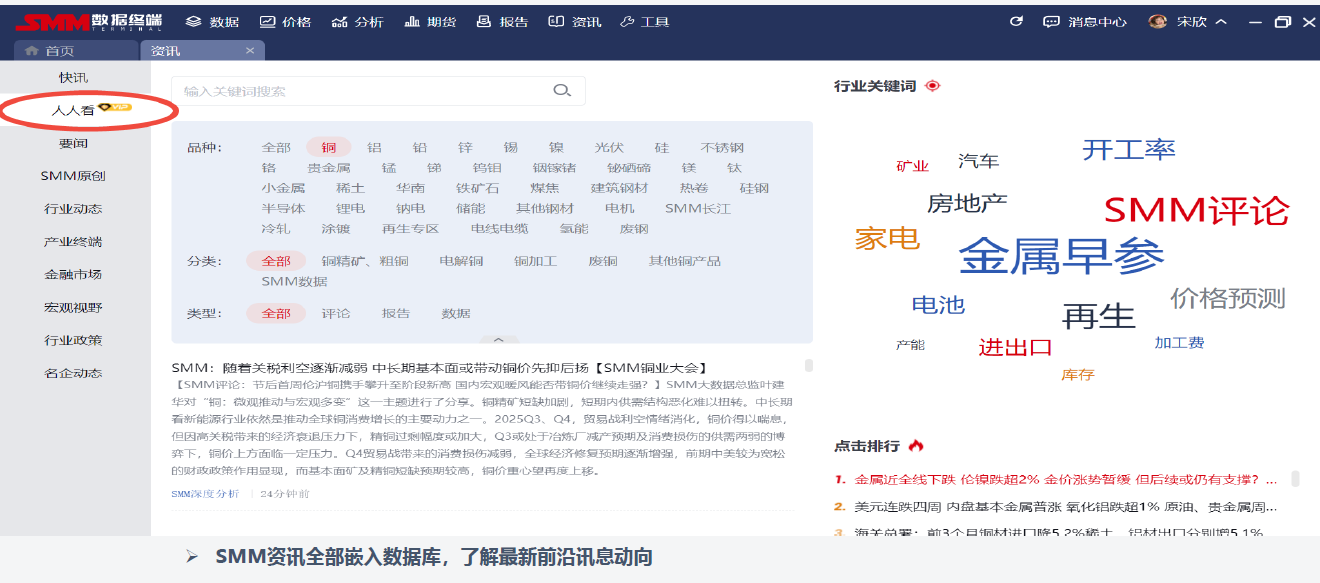Click the 宋欣 user avatar
The height and width of the screenshot is (583, 1320).
1158,21
